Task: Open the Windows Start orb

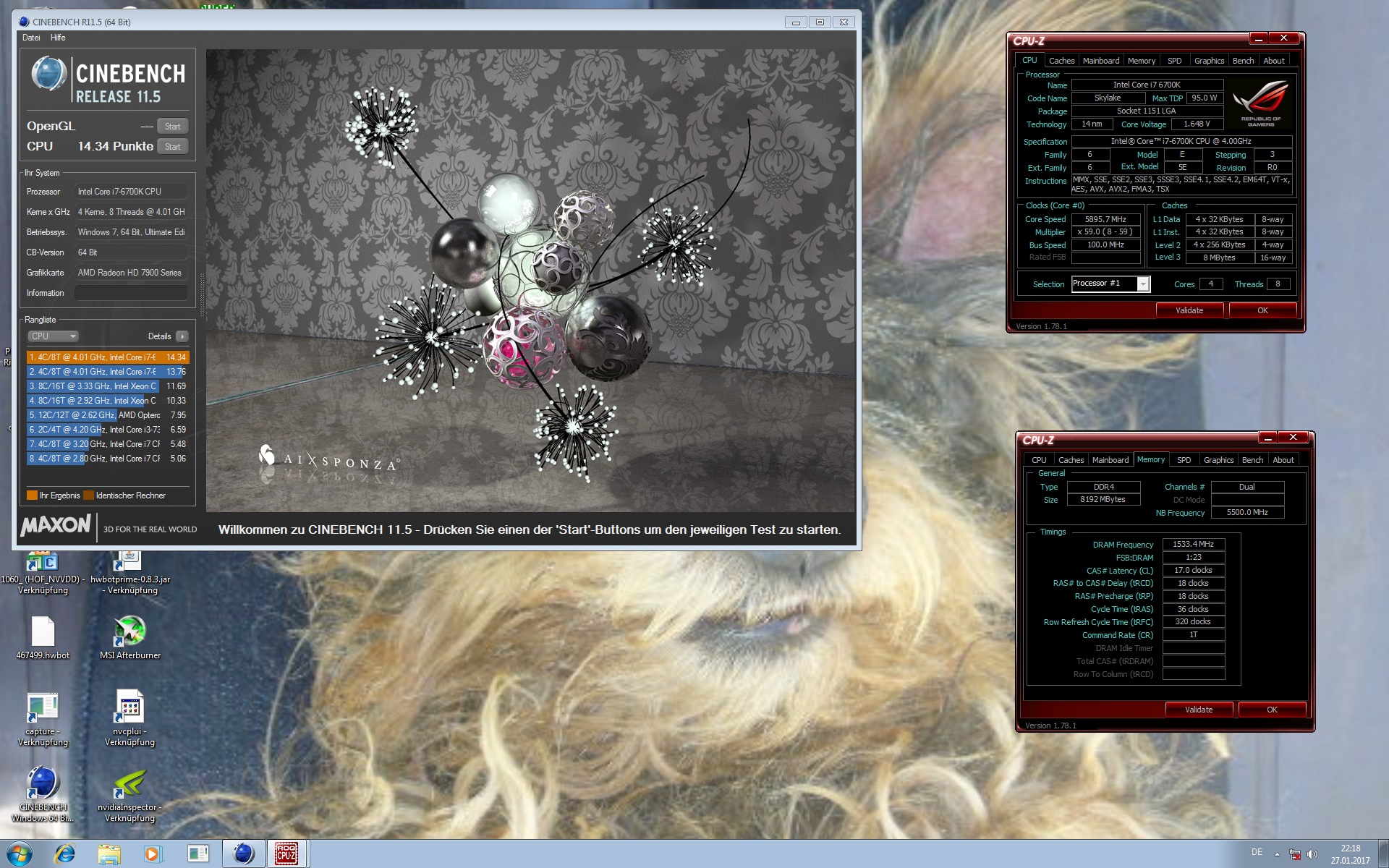Action: [x=20, y=854]
